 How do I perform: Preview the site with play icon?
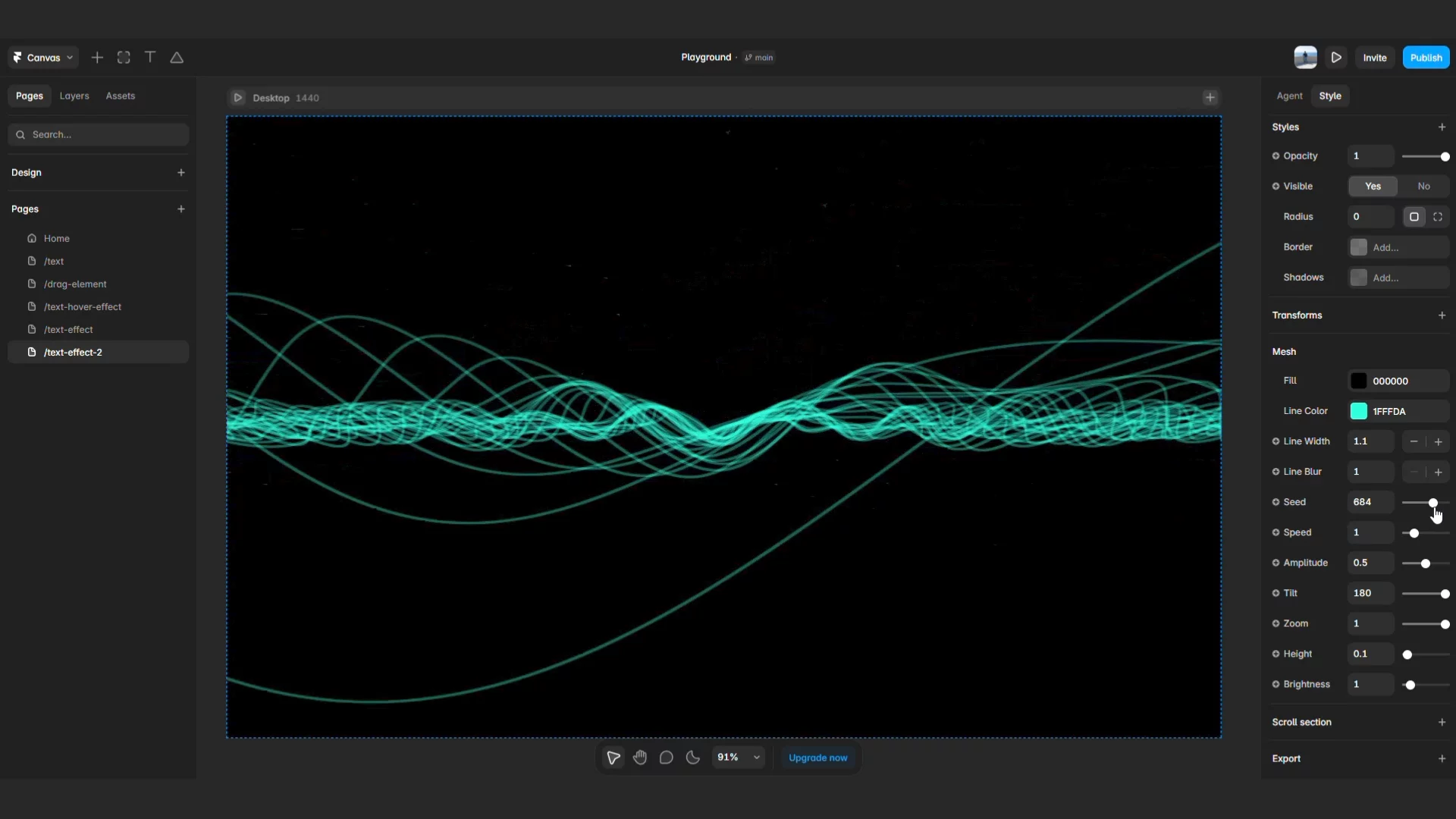(x=1336, y=58)
